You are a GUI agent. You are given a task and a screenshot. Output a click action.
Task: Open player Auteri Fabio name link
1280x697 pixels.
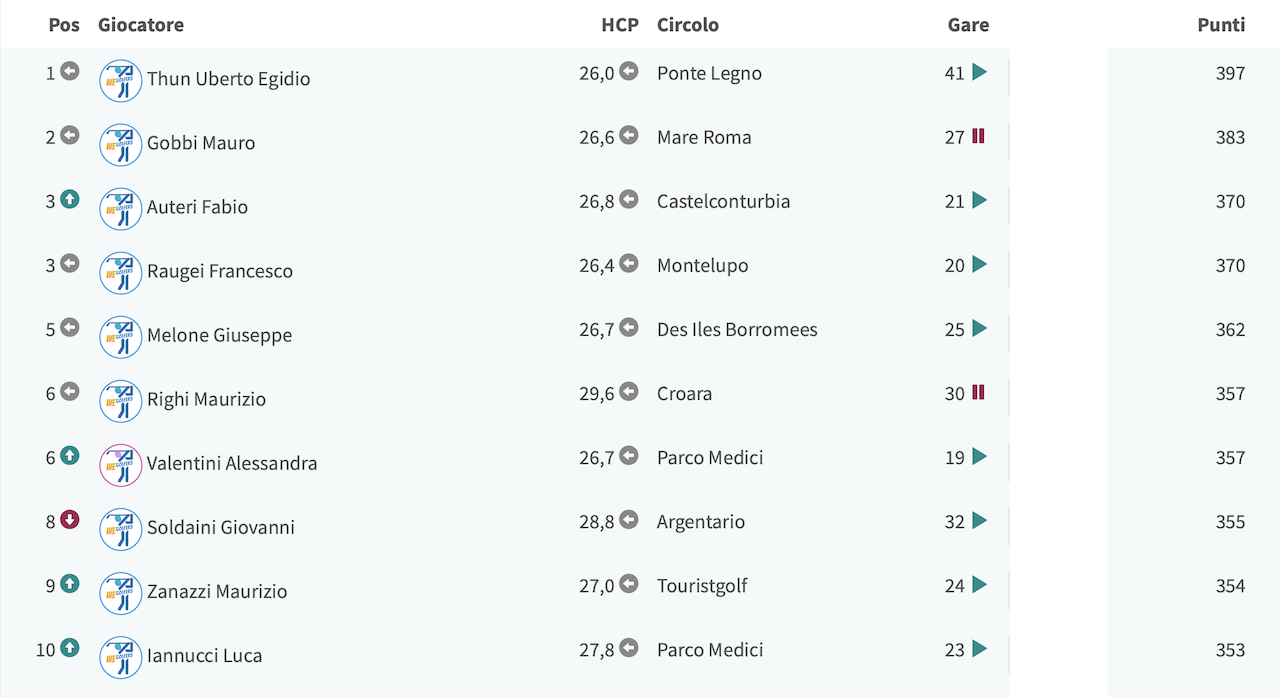(x=197, y=207)
